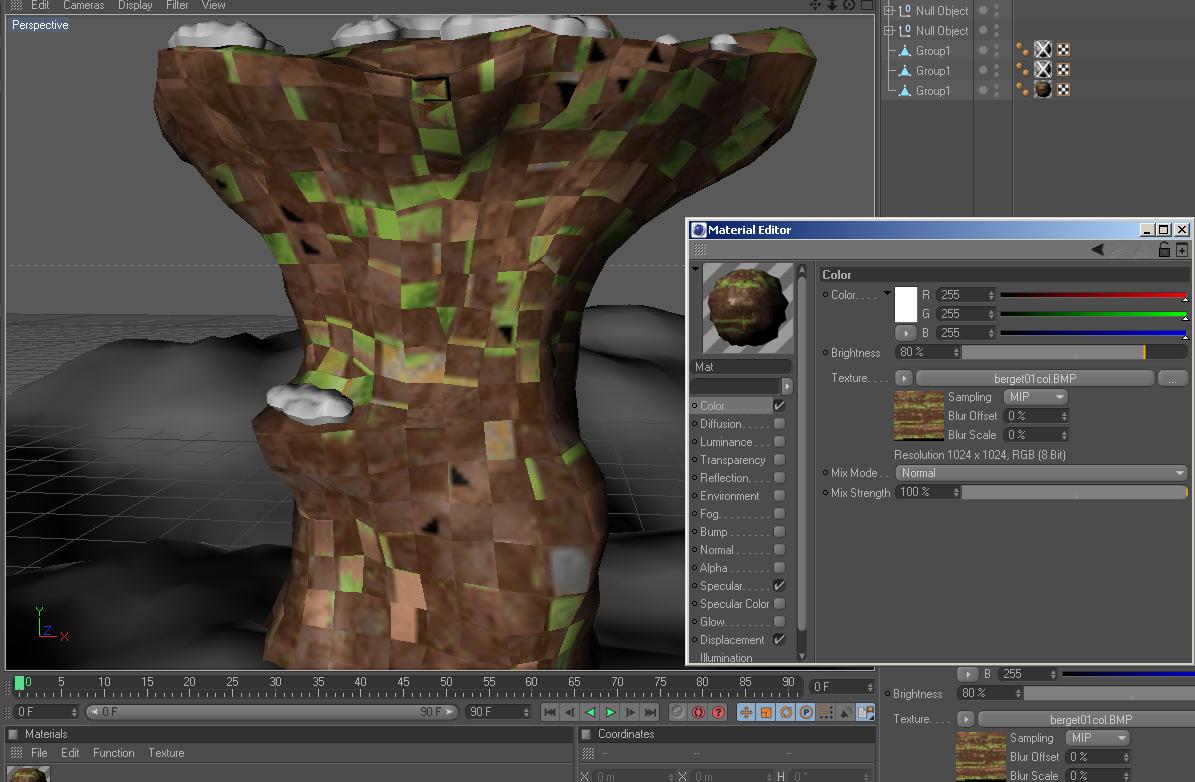Image resolution: width=1195 pixels, height=782 pixels.
Task: Expand the second Null Object tree node
Action: tap(889, 30)
